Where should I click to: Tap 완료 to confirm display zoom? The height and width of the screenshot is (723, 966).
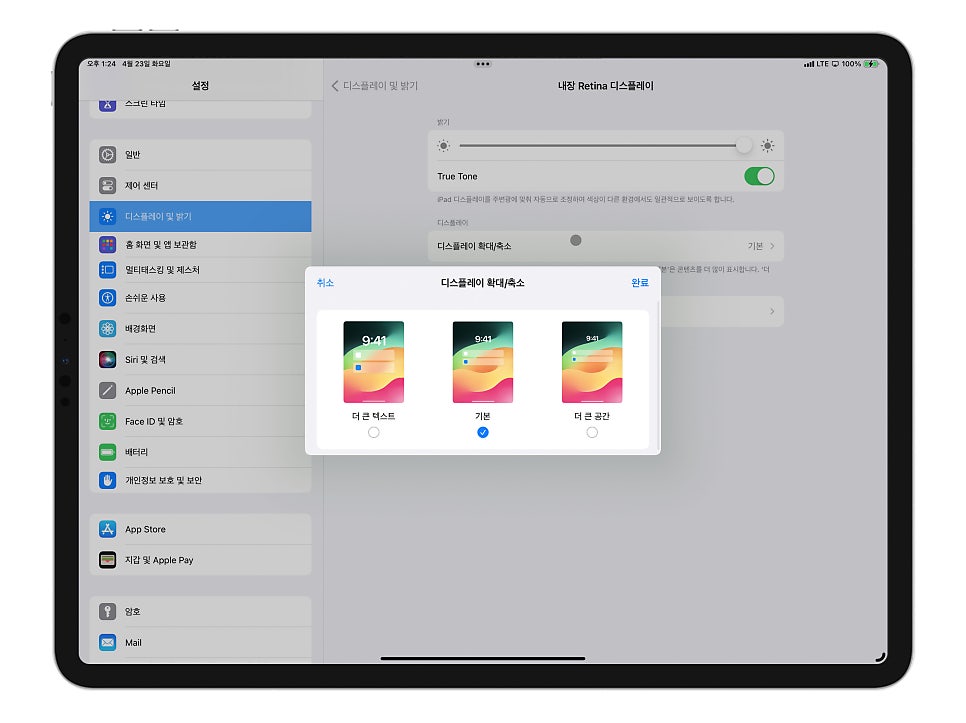click(x=639, y=283)
